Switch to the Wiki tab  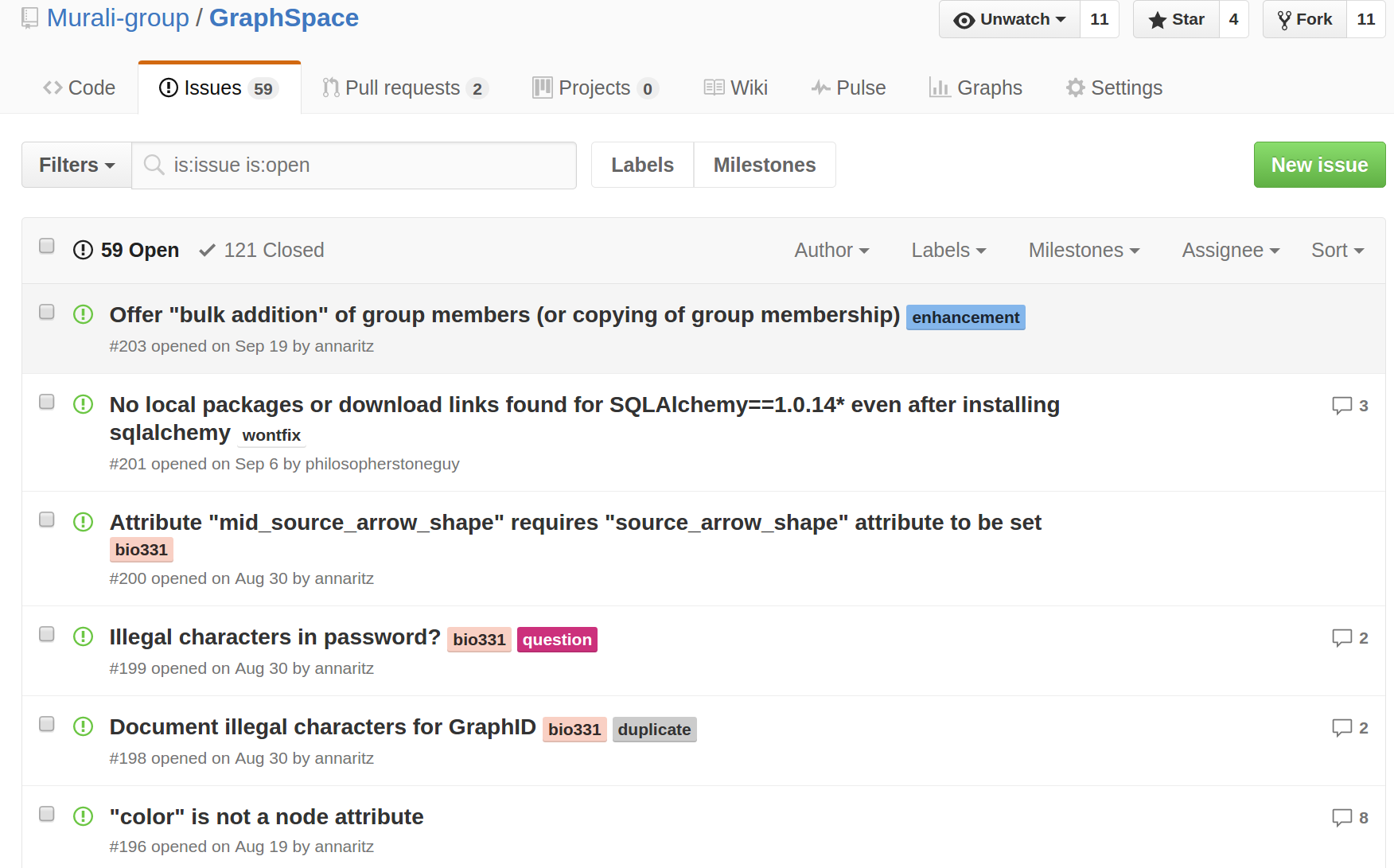(735, 88)
